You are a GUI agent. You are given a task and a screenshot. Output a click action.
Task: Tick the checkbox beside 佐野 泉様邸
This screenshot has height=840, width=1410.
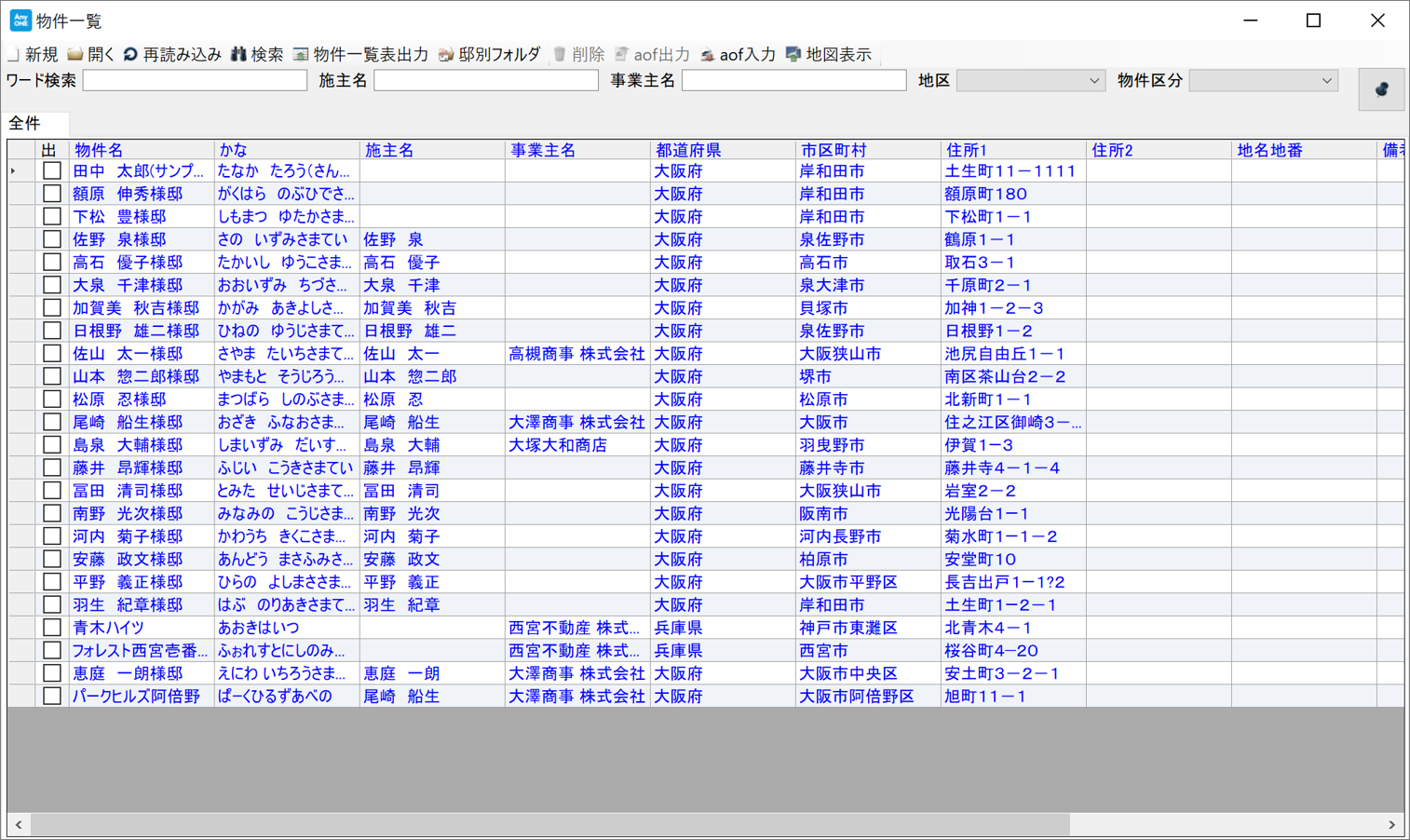(52, 239)
